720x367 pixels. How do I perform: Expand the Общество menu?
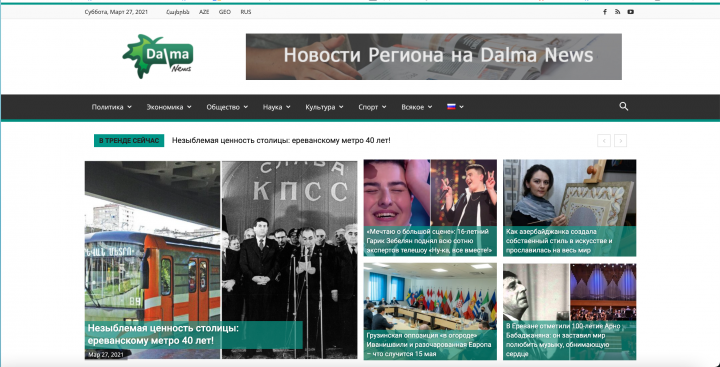tap(227, 107)
